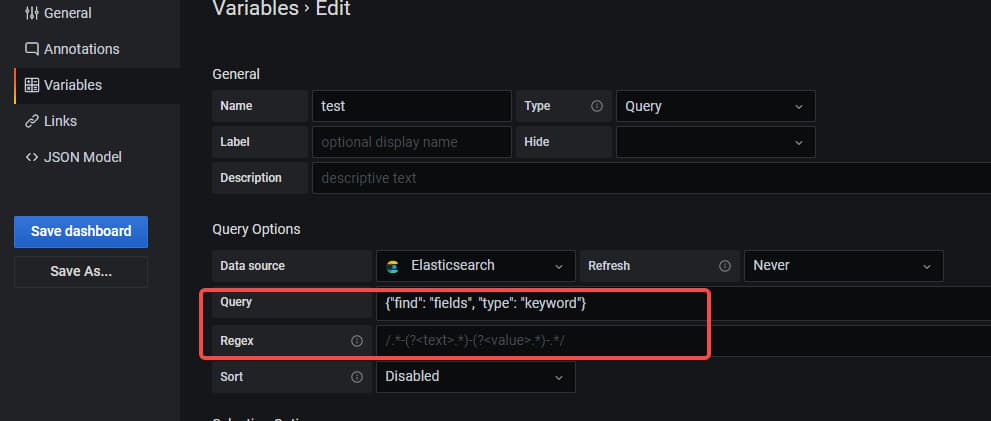Click the JSON Model code icon
Image resolution: width=991 pixels, height=421 pixels.
pyautogui.click(x=32, y=157)
